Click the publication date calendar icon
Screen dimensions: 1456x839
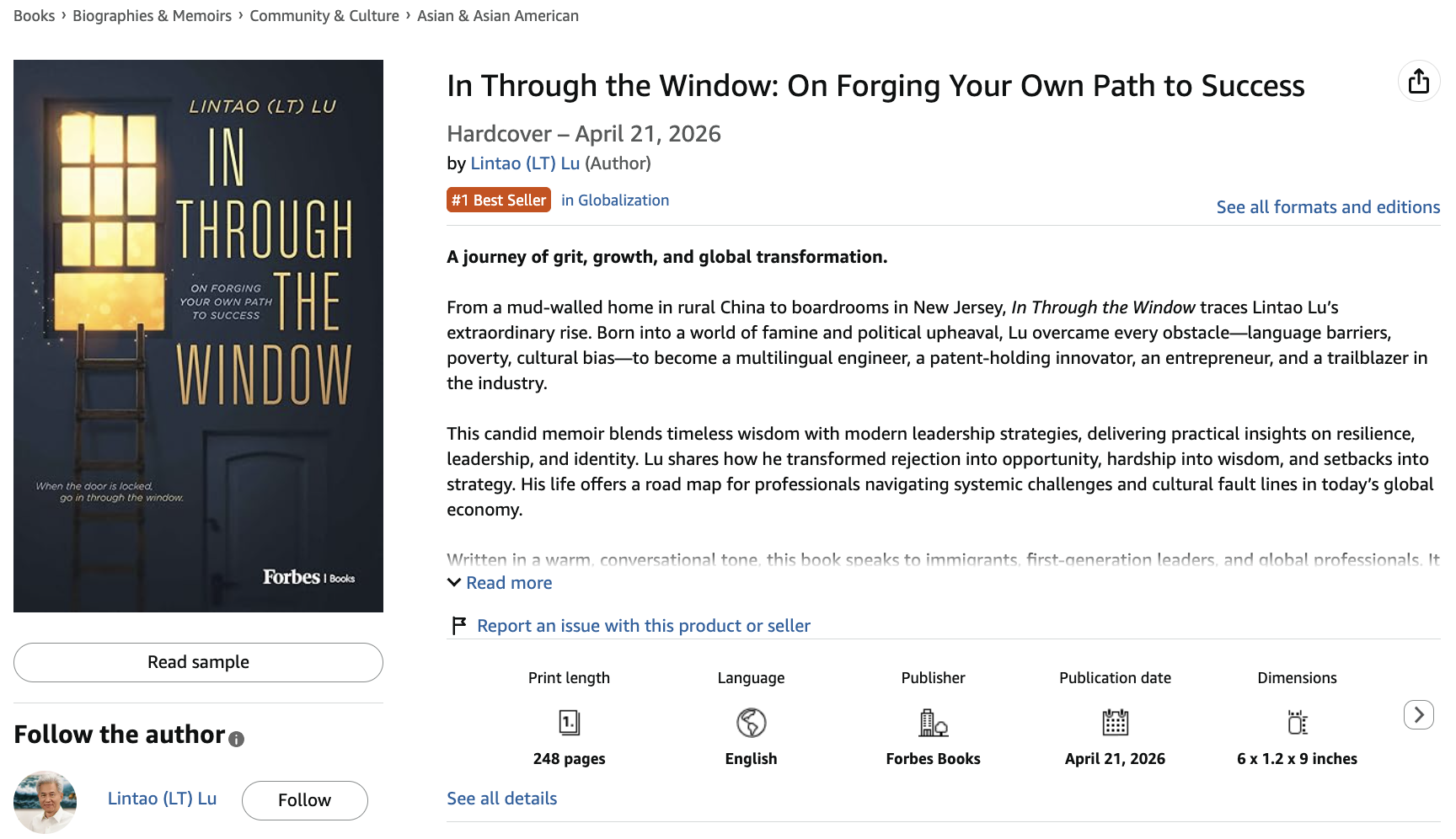coord(1115,723)
